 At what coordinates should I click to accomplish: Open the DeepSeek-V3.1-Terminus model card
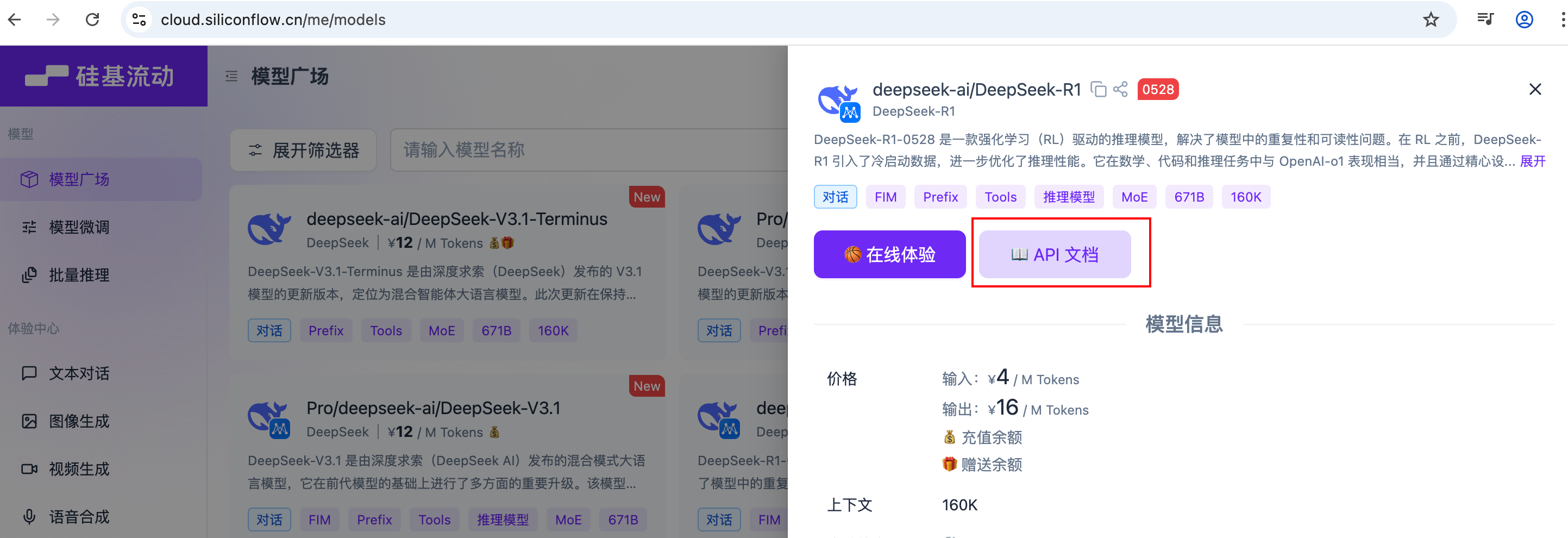tap(456, 219)
